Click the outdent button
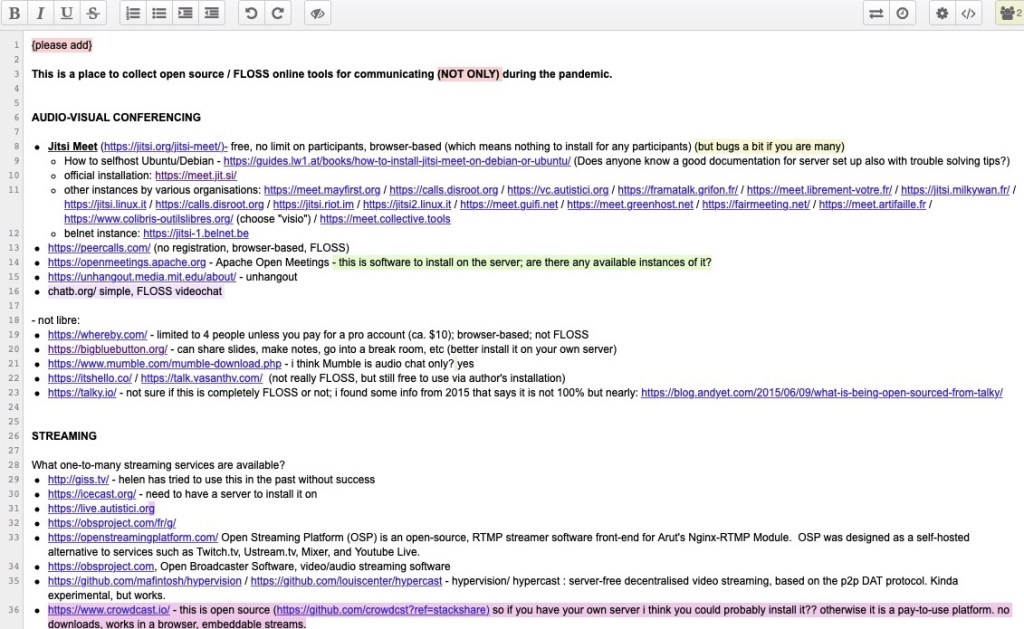Viewport: 1024px width, 629px height. click(211, 13)
